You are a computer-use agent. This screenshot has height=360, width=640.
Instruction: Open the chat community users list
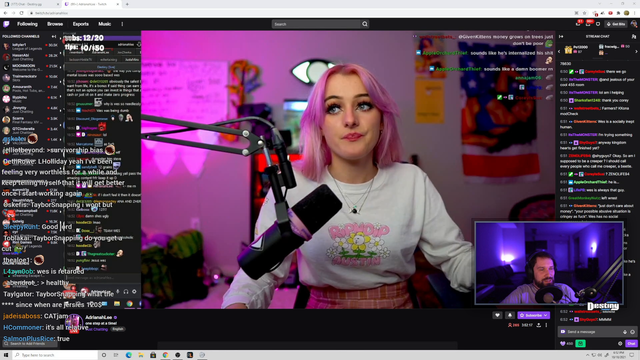tap(633, 36)
